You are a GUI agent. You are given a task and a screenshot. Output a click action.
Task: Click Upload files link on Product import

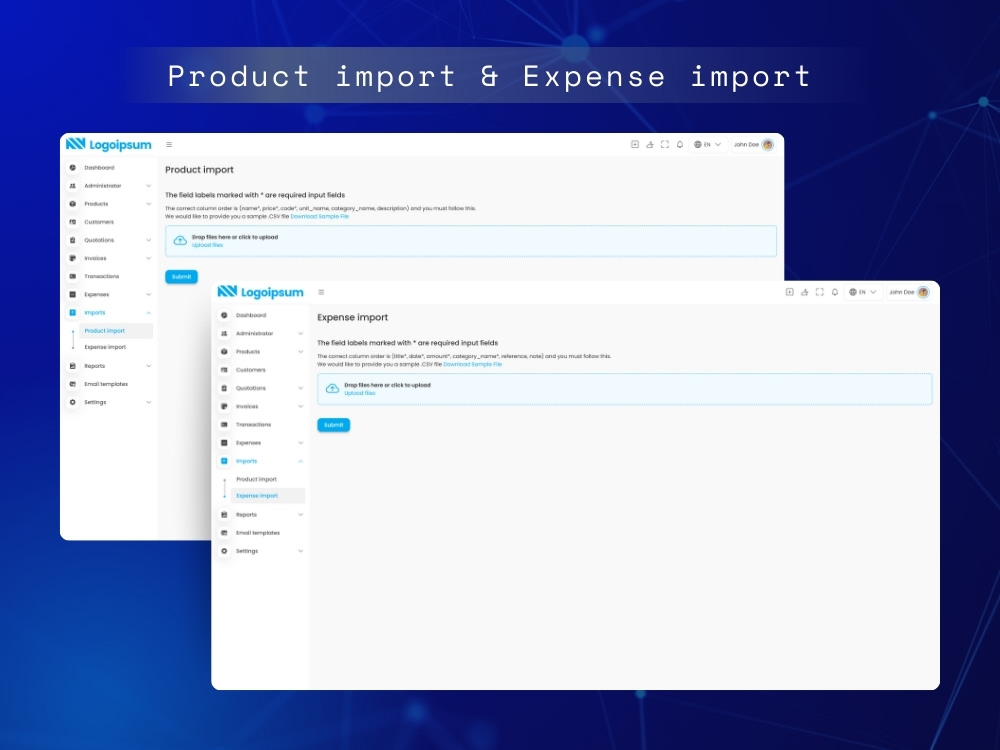(207, 246)
